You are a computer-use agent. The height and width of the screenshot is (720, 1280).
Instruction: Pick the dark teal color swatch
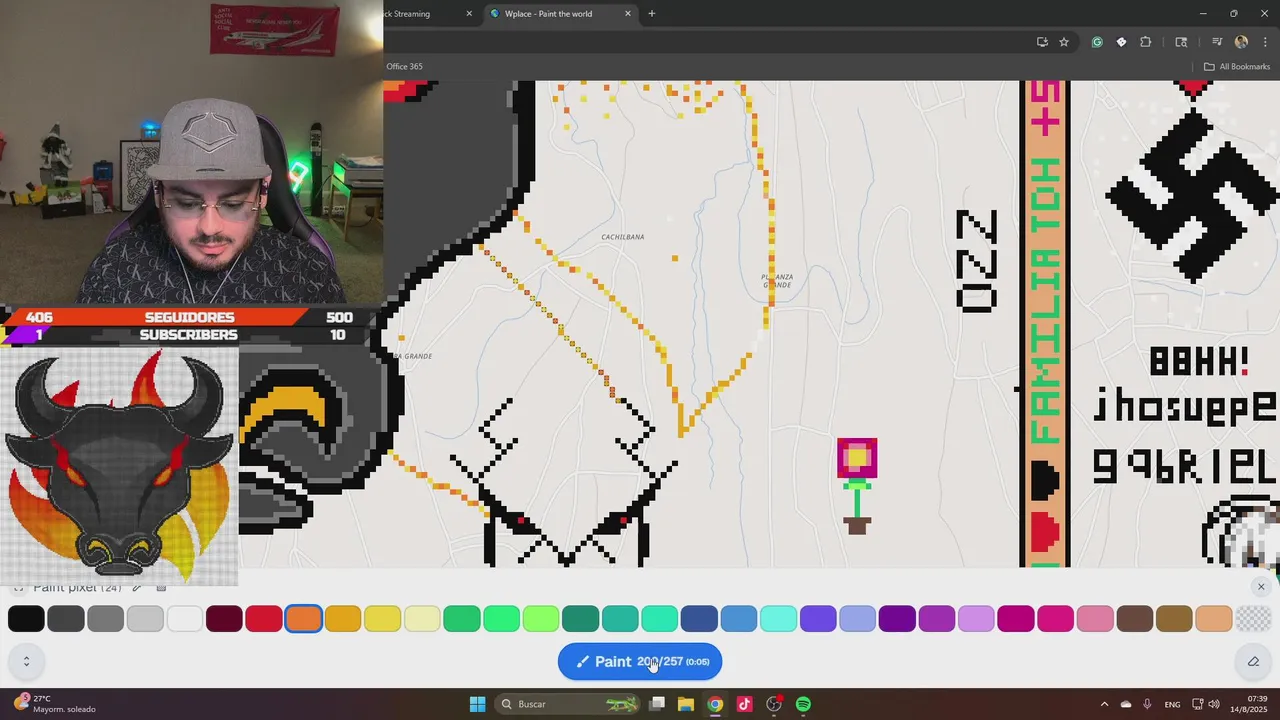[581, 619]
